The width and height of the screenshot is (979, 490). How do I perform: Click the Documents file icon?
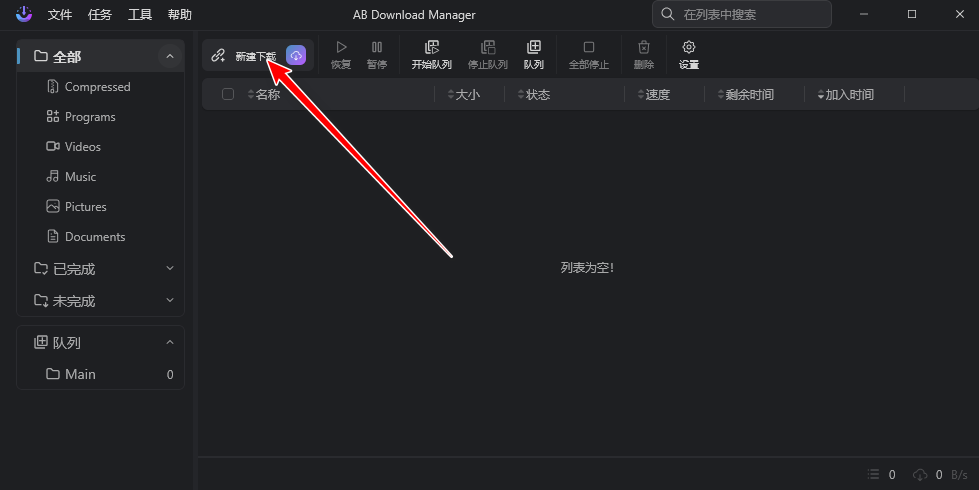click(x=53, y=236)
